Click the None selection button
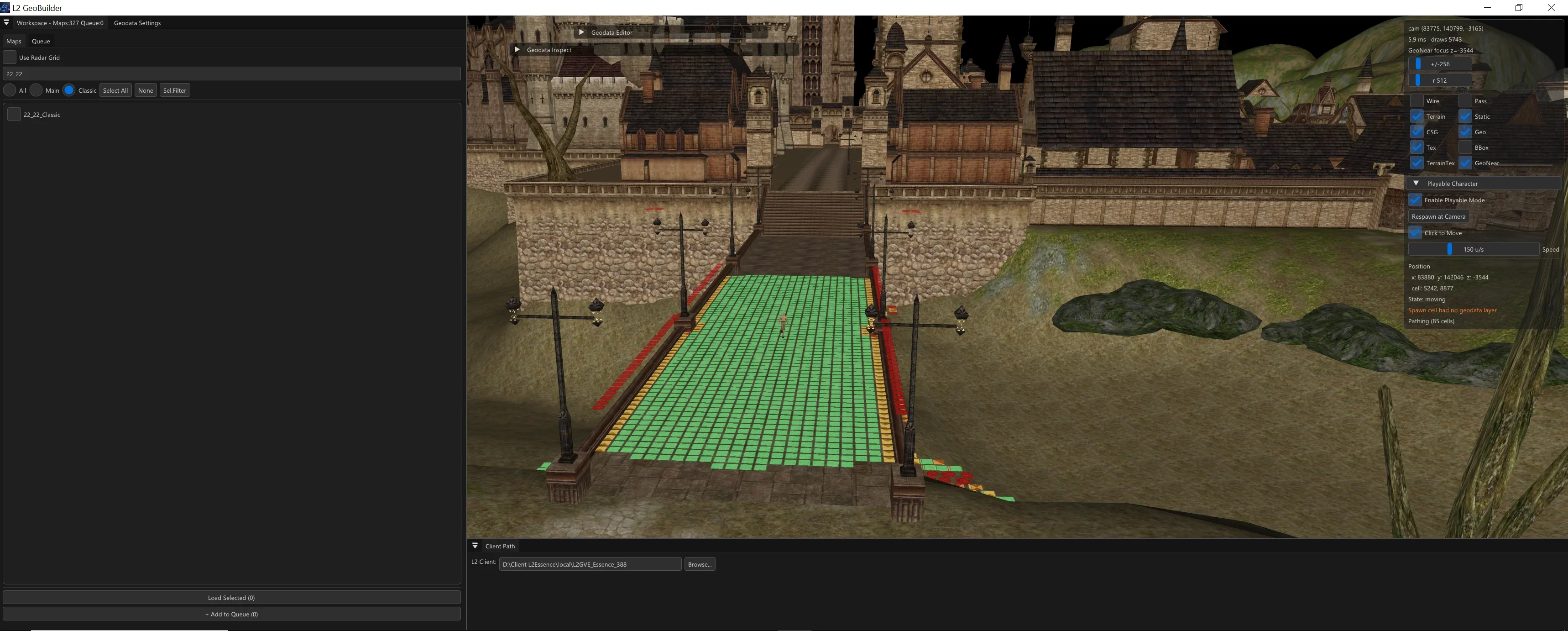 pyautogui.click(x=146, y=90)
